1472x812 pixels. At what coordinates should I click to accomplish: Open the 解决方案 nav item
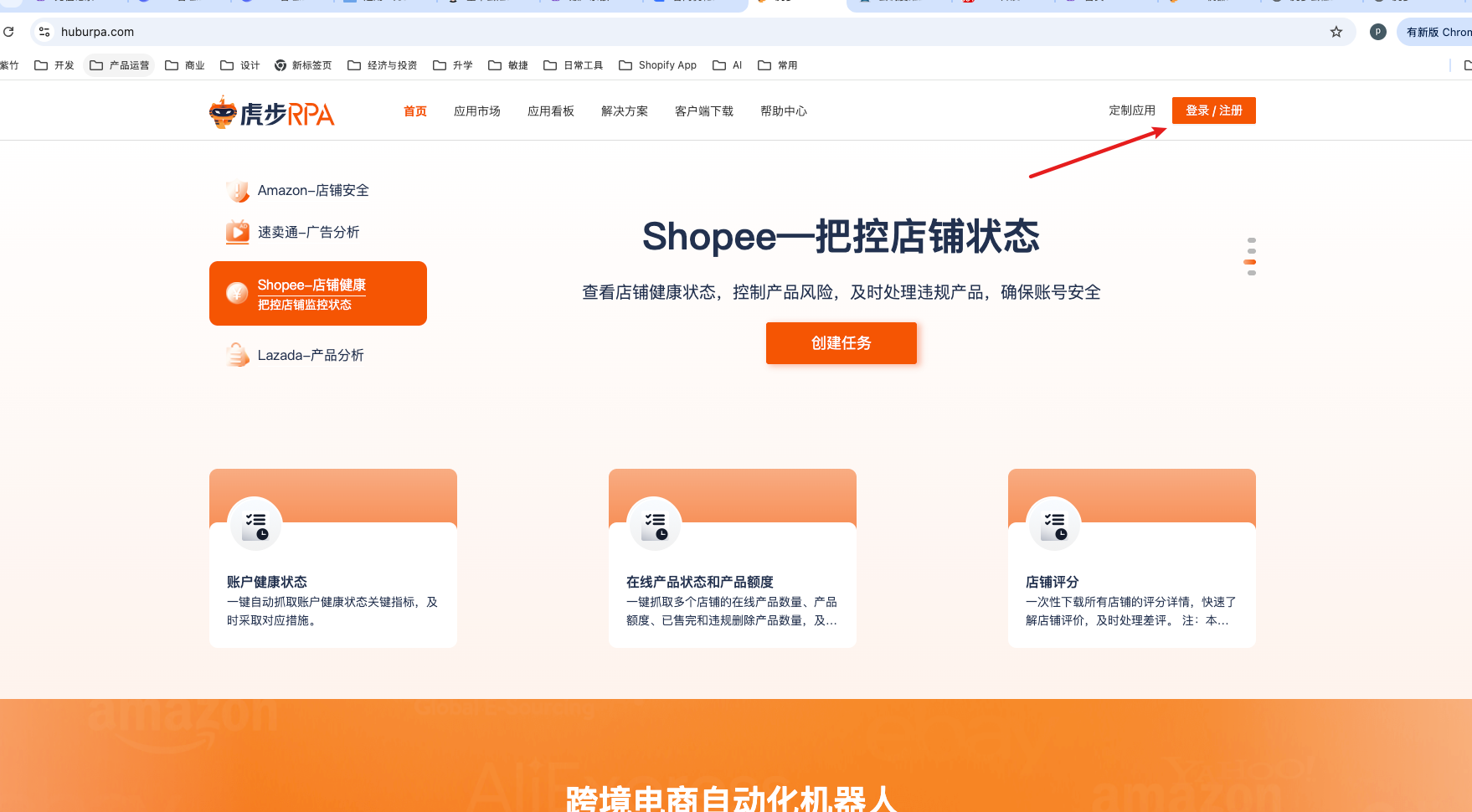point(625,111)
